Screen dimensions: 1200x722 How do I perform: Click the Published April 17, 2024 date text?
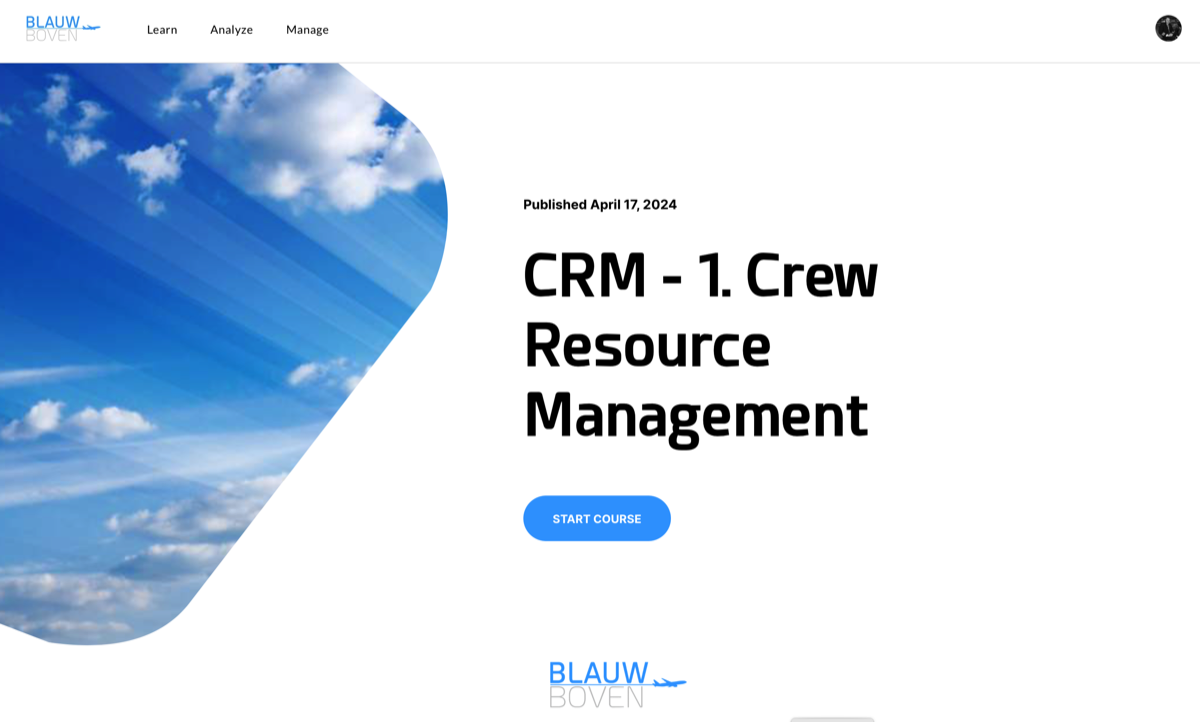600,205
